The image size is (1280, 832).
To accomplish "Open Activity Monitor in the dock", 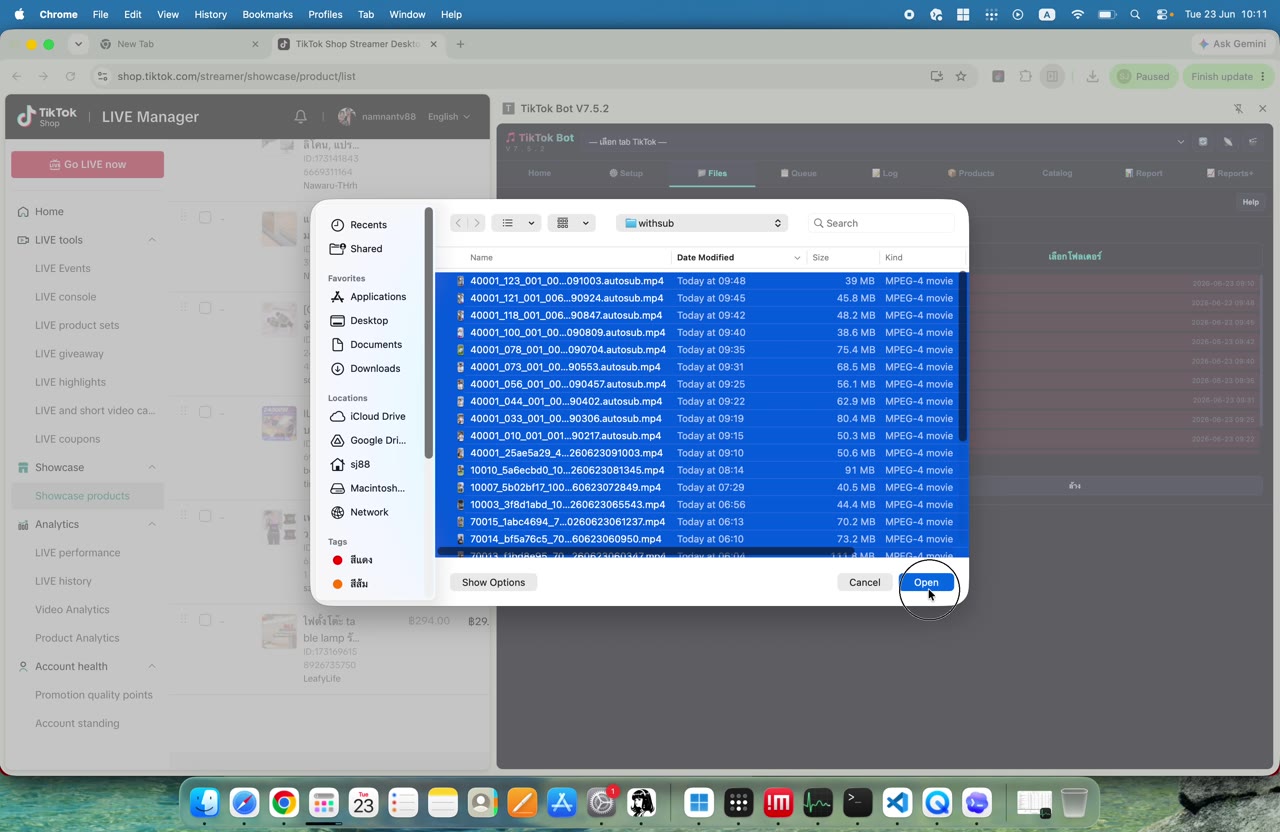I will pyautogui.click(x=818, y=802).
